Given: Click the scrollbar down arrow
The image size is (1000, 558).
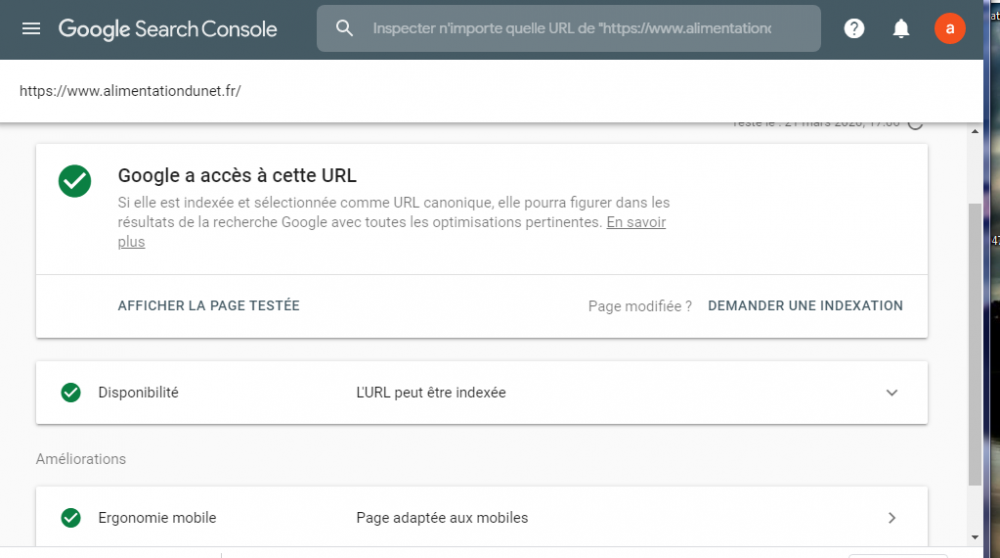Looking at the screenshot, I should (x=975, y=537).
